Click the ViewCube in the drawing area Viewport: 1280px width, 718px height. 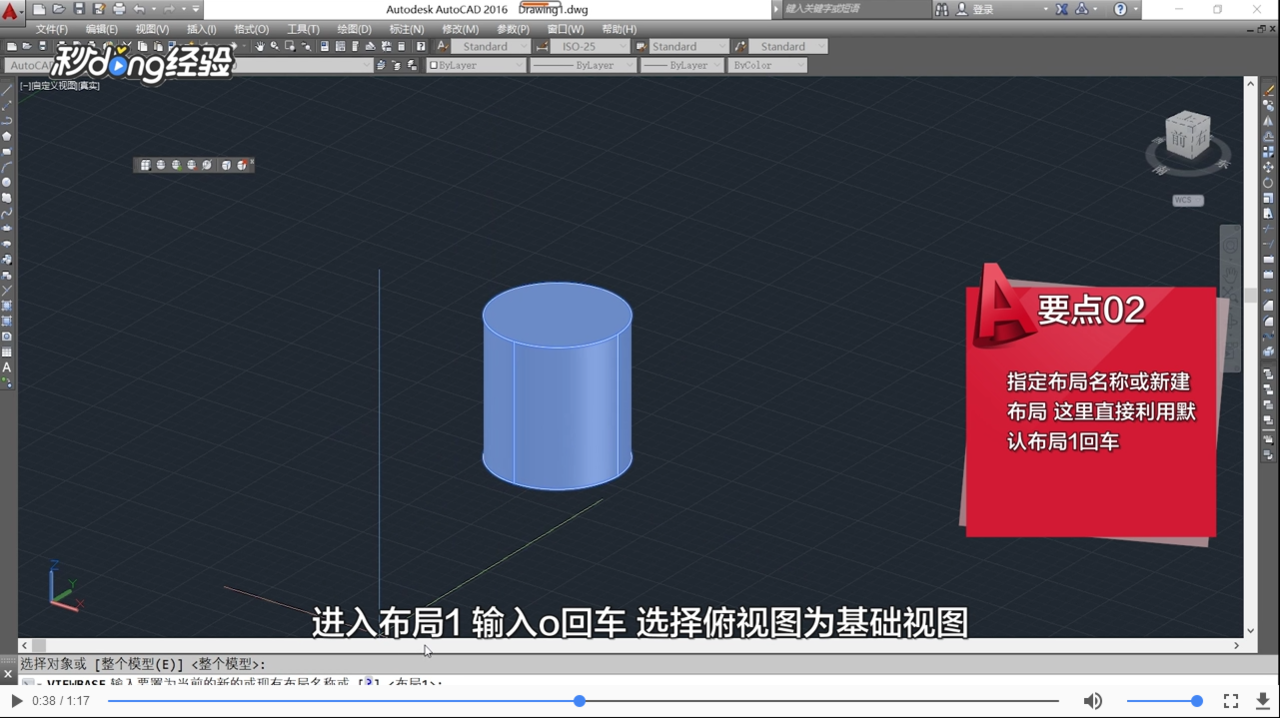click(x=1187, y=135)
